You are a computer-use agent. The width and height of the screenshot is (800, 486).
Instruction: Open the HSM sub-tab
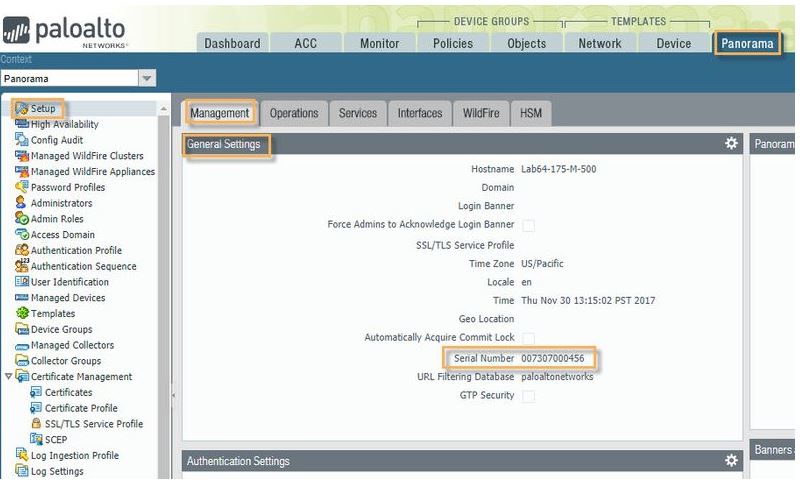coord(531,113)
